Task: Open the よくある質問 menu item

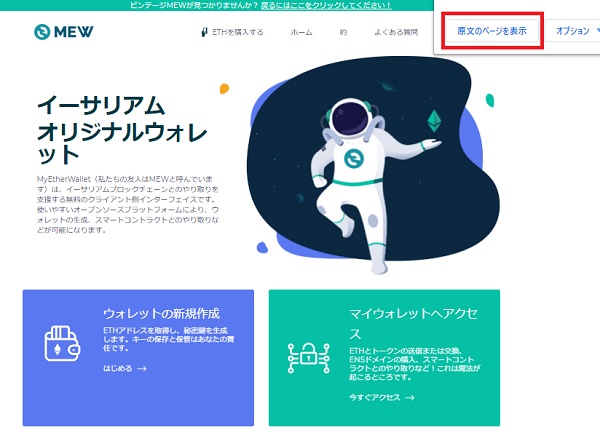Action: pos(396,32)
